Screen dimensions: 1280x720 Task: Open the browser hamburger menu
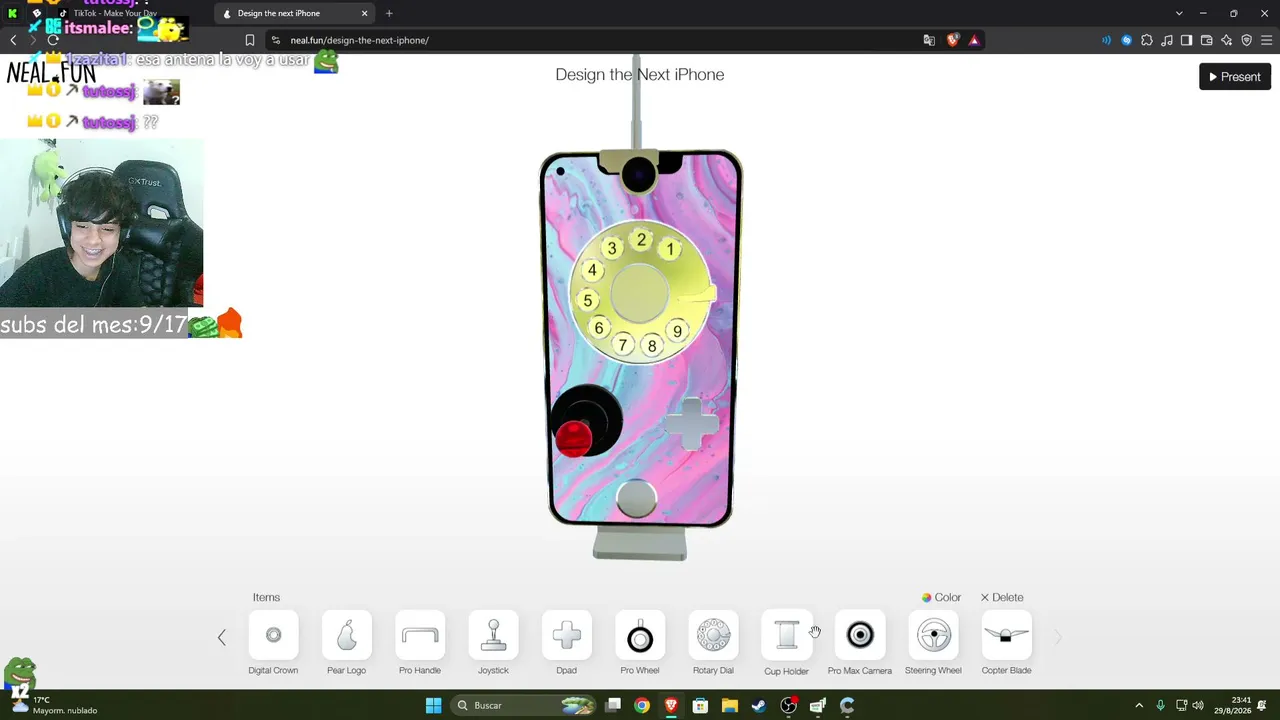(1266, 40)
